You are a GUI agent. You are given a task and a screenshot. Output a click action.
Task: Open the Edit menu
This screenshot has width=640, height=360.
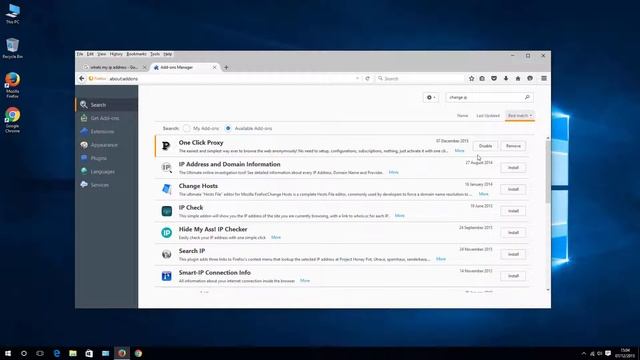(x=90, y=54)
